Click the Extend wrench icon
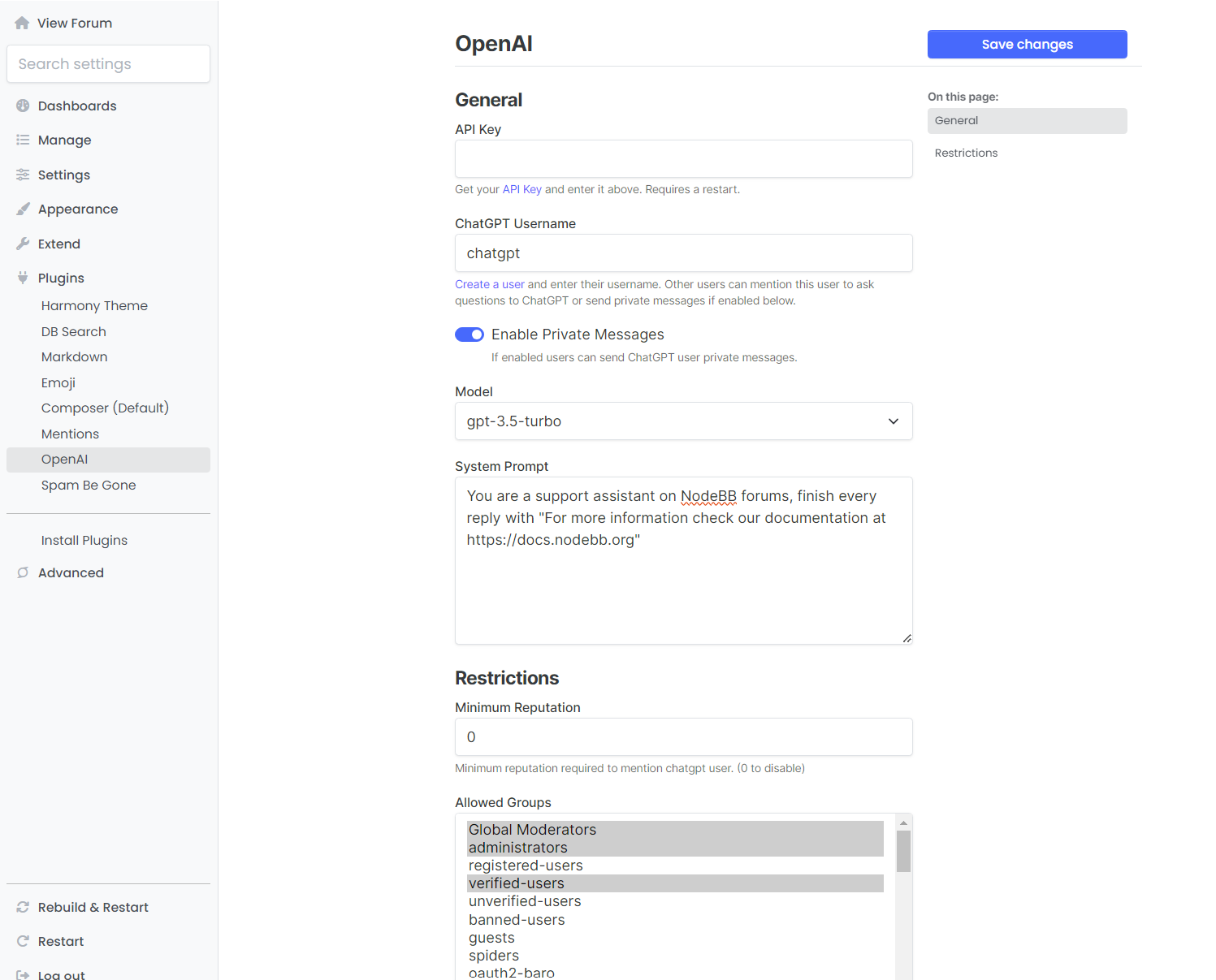Screen dimensions: 1216x980 (x=23, y=244)
